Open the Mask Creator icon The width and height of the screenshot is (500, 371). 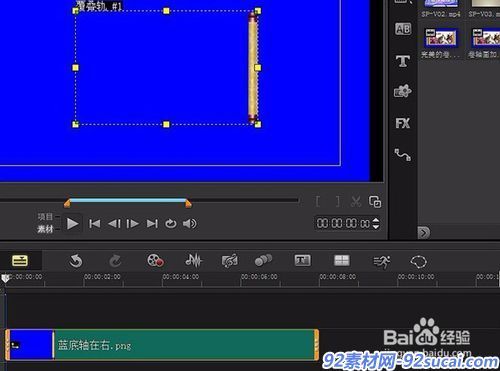[419, 262]
